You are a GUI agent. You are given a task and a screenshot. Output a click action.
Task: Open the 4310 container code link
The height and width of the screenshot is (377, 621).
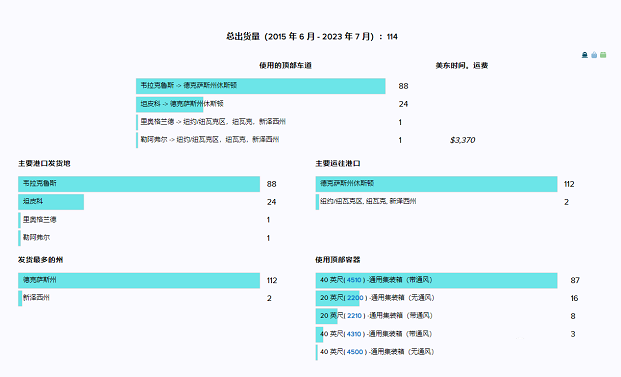click(354, 334)
